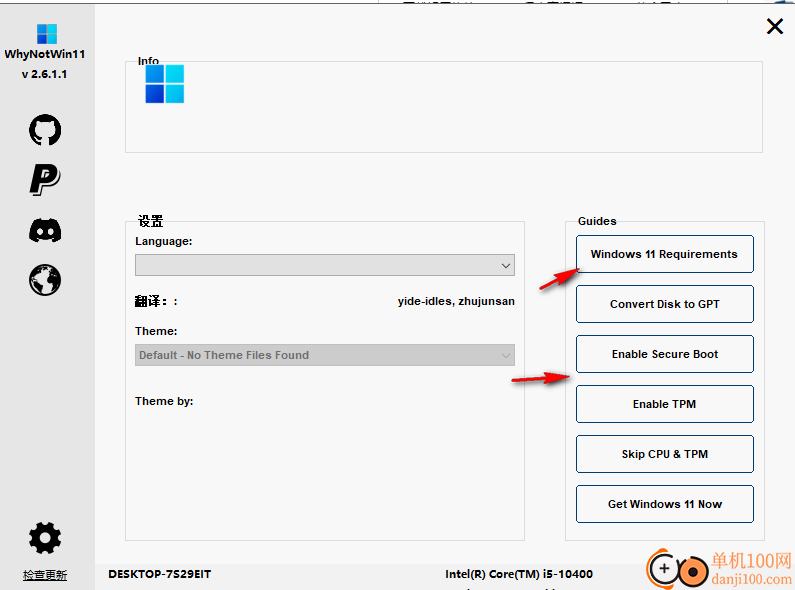
Task: Click the Intel(R) Core(TM) i5-10400 text
Action: 519,574
